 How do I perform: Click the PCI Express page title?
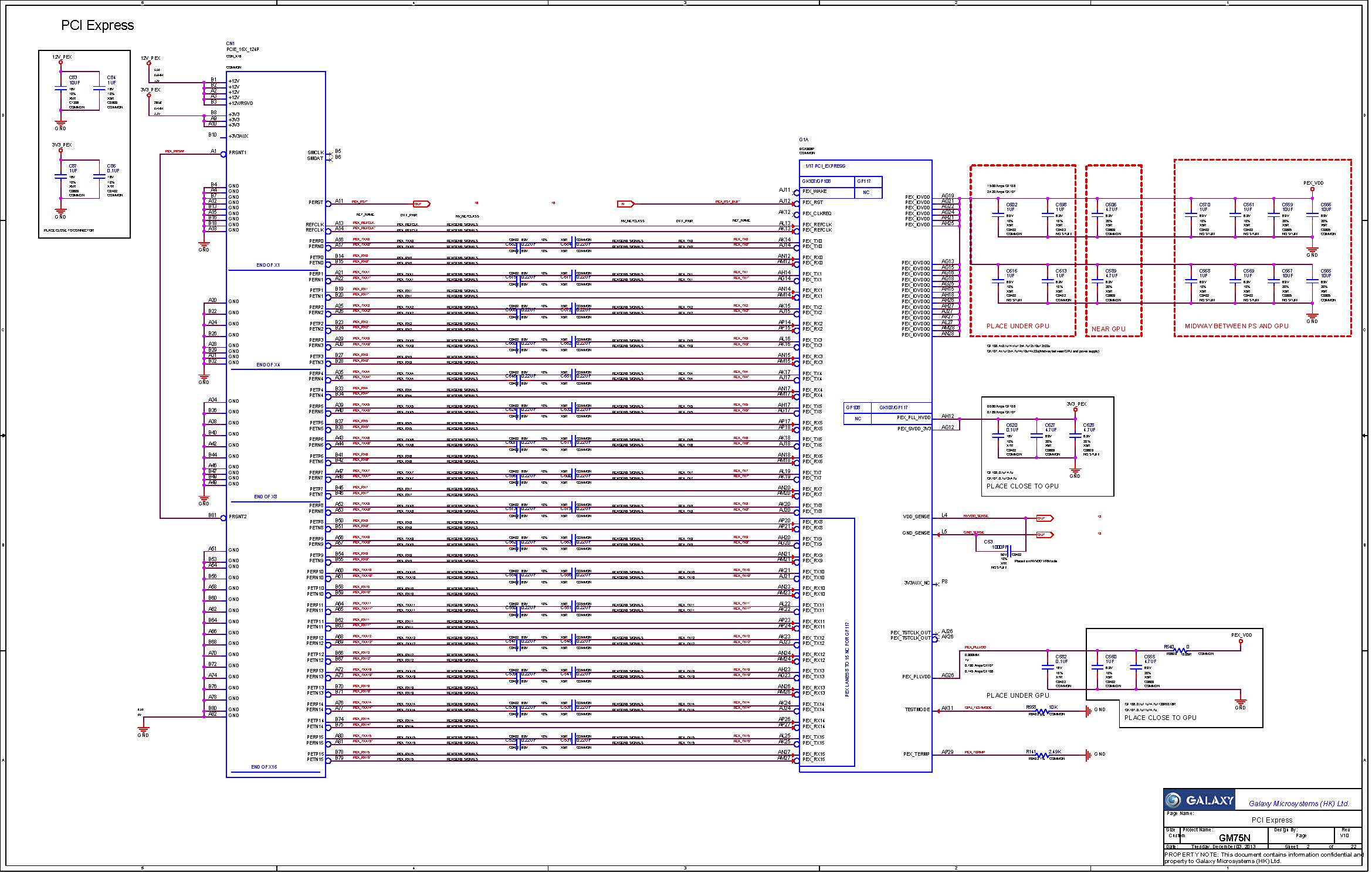pyautogui.click(x=97, y=25)
